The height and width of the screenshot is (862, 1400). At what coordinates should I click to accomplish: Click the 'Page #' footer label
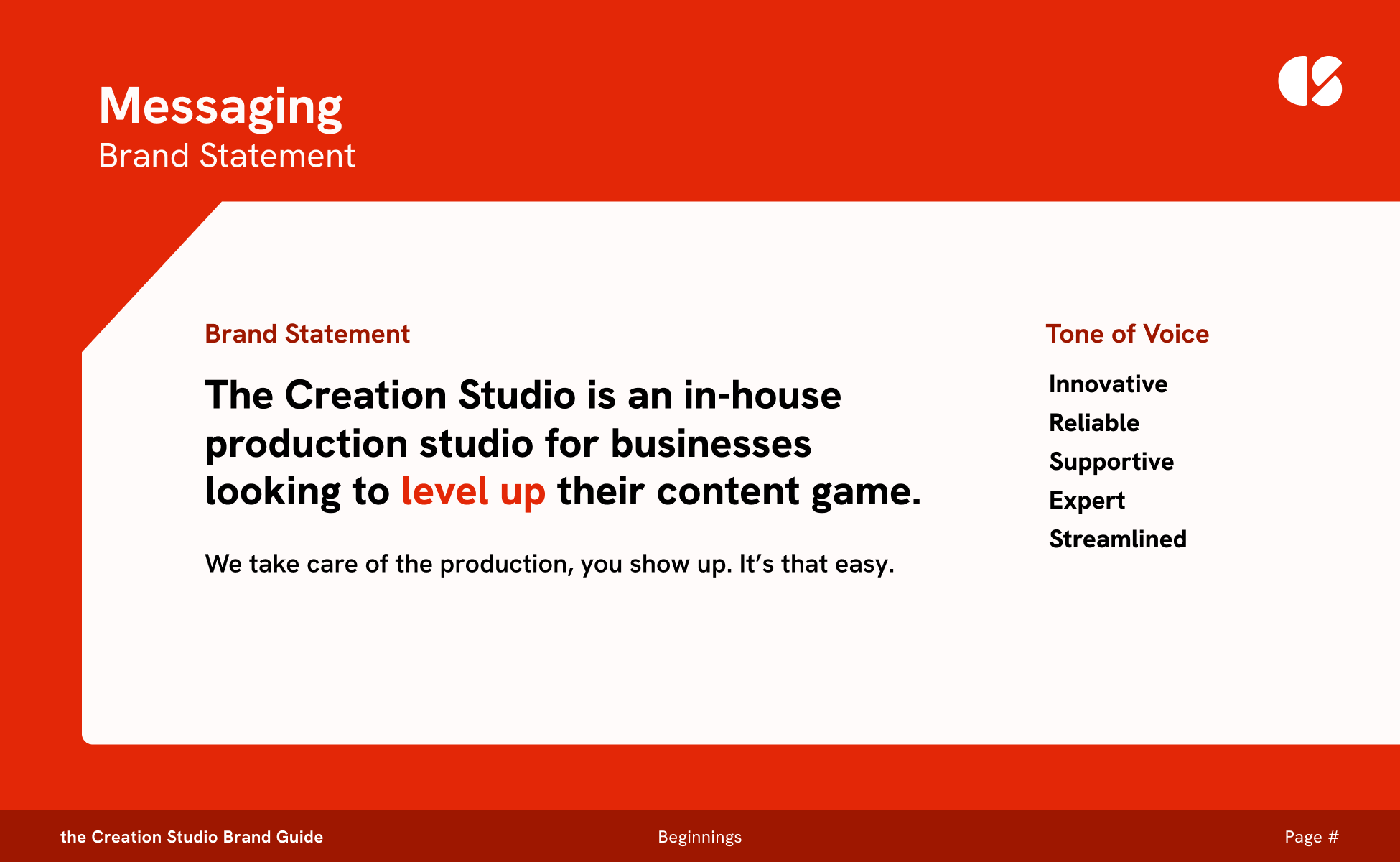(x=1311, y=837)
